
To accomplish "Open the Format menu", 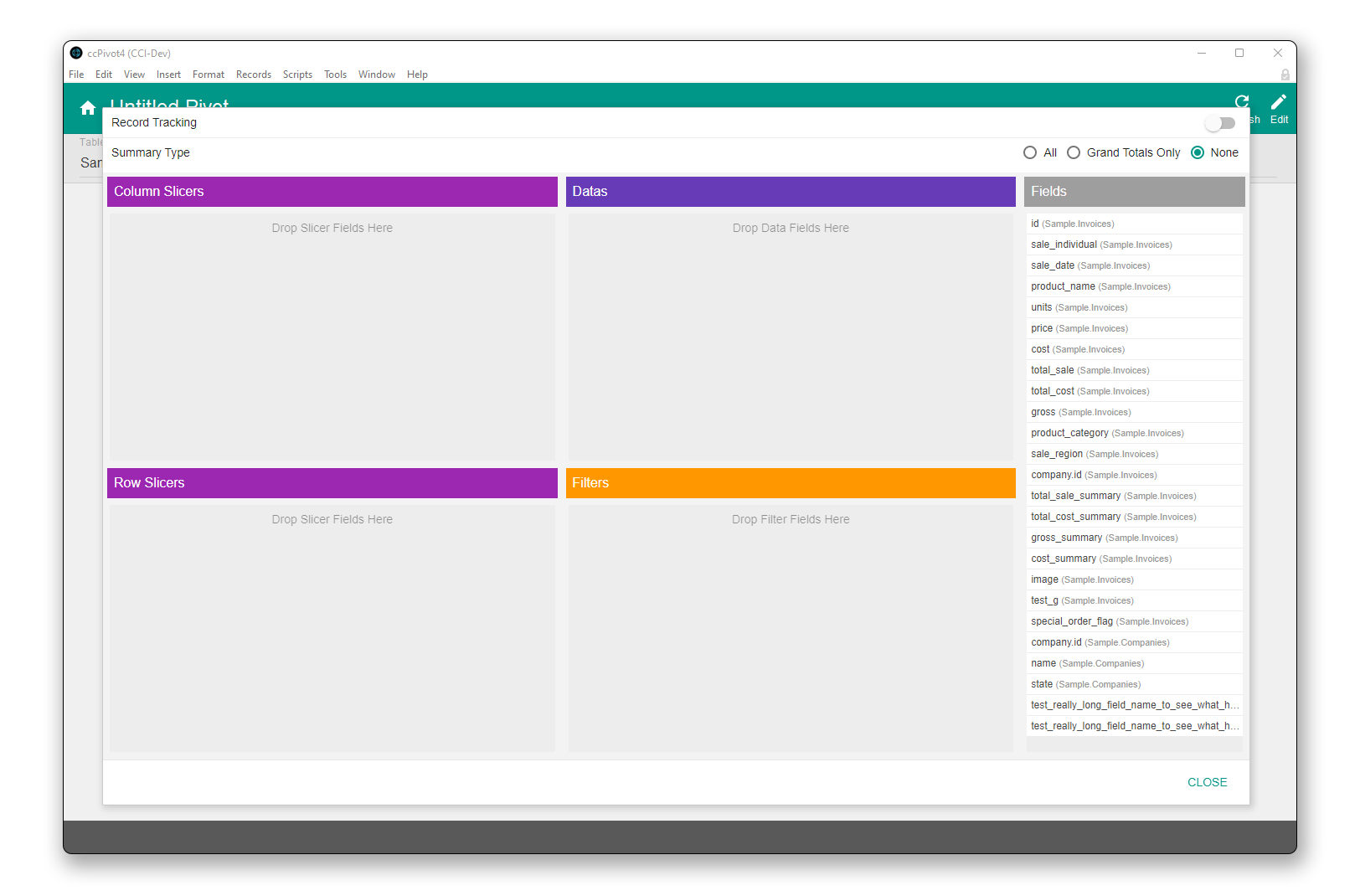I will point(209,75).
